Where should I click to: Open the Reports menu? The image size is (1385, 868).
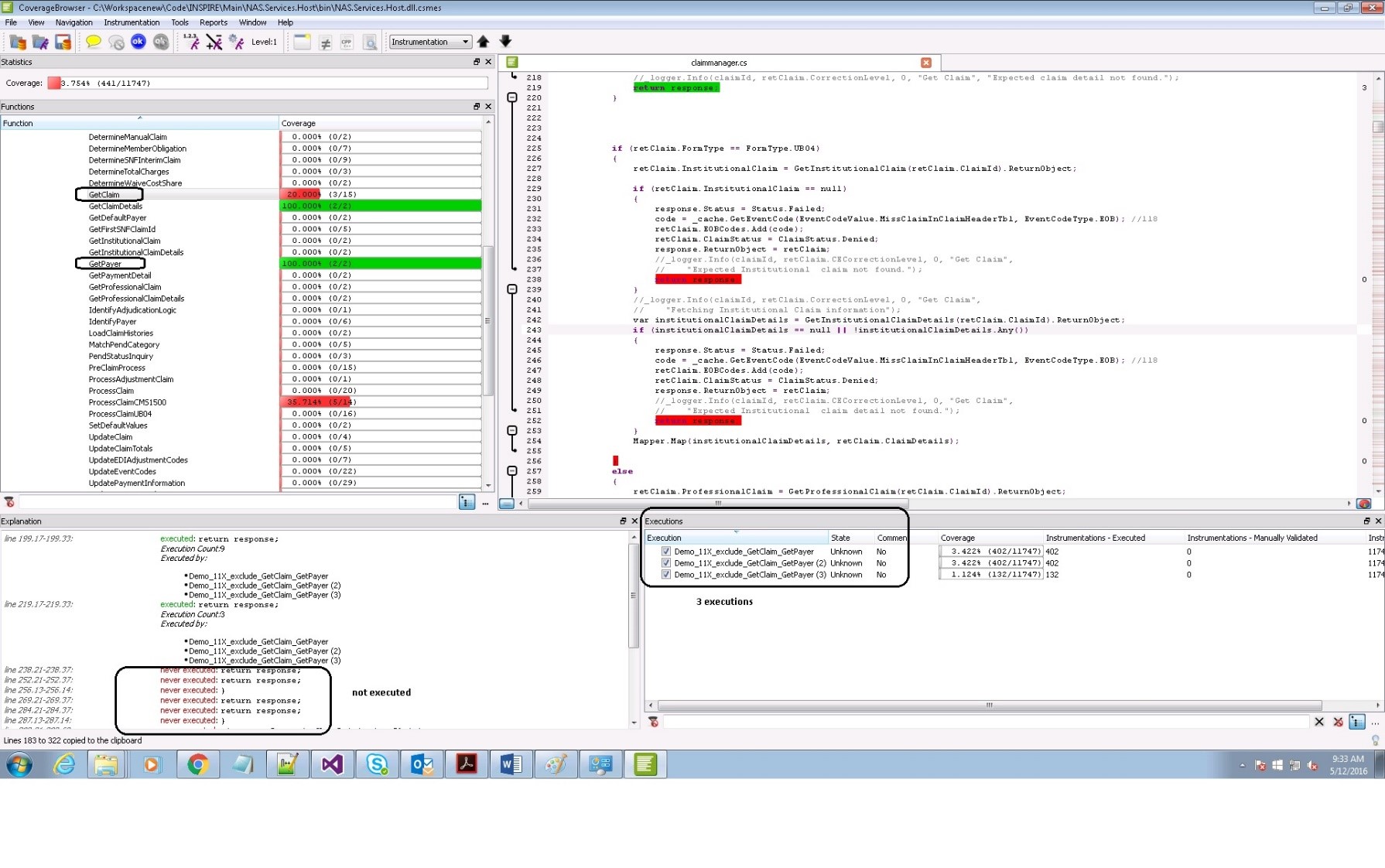click(213, 22)
